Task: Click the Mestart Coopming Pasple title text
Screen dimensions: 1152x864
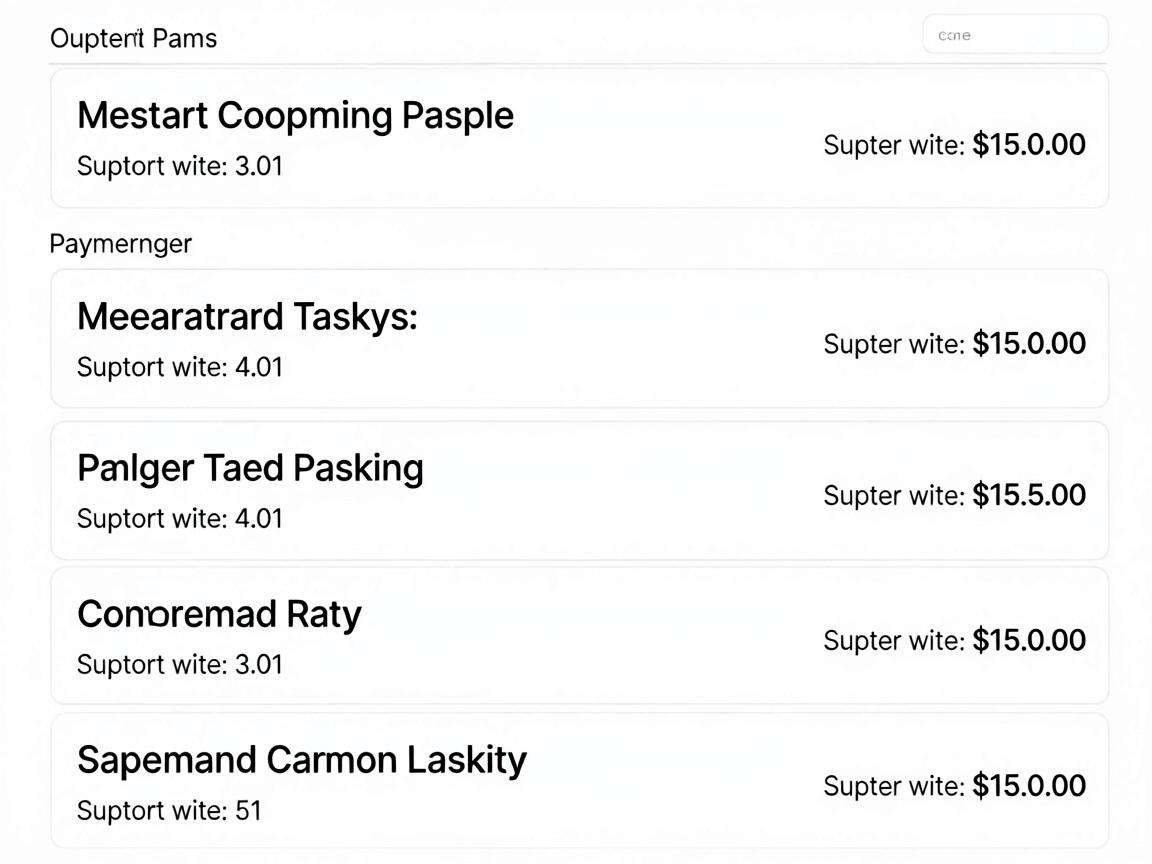Action: [x=295, y=116]
